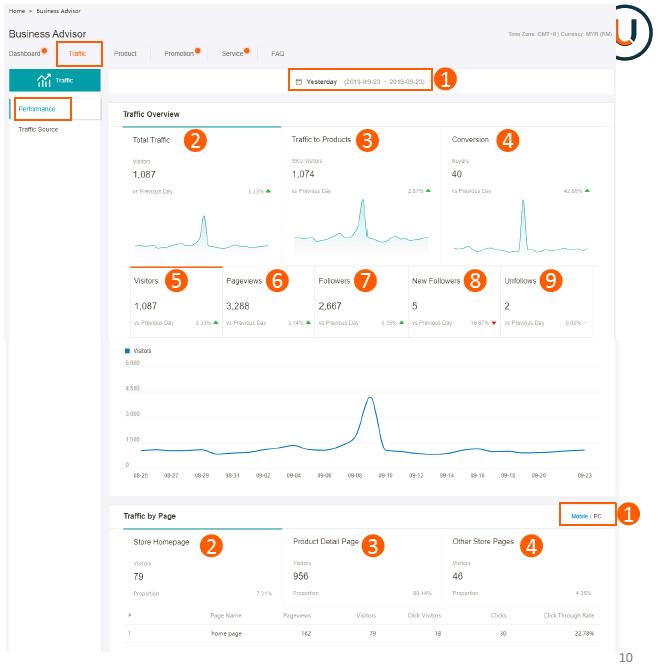This screenshot has height=670, width=664.
Task: Open the Promotion tab
Action: click(x=179, y=53)
